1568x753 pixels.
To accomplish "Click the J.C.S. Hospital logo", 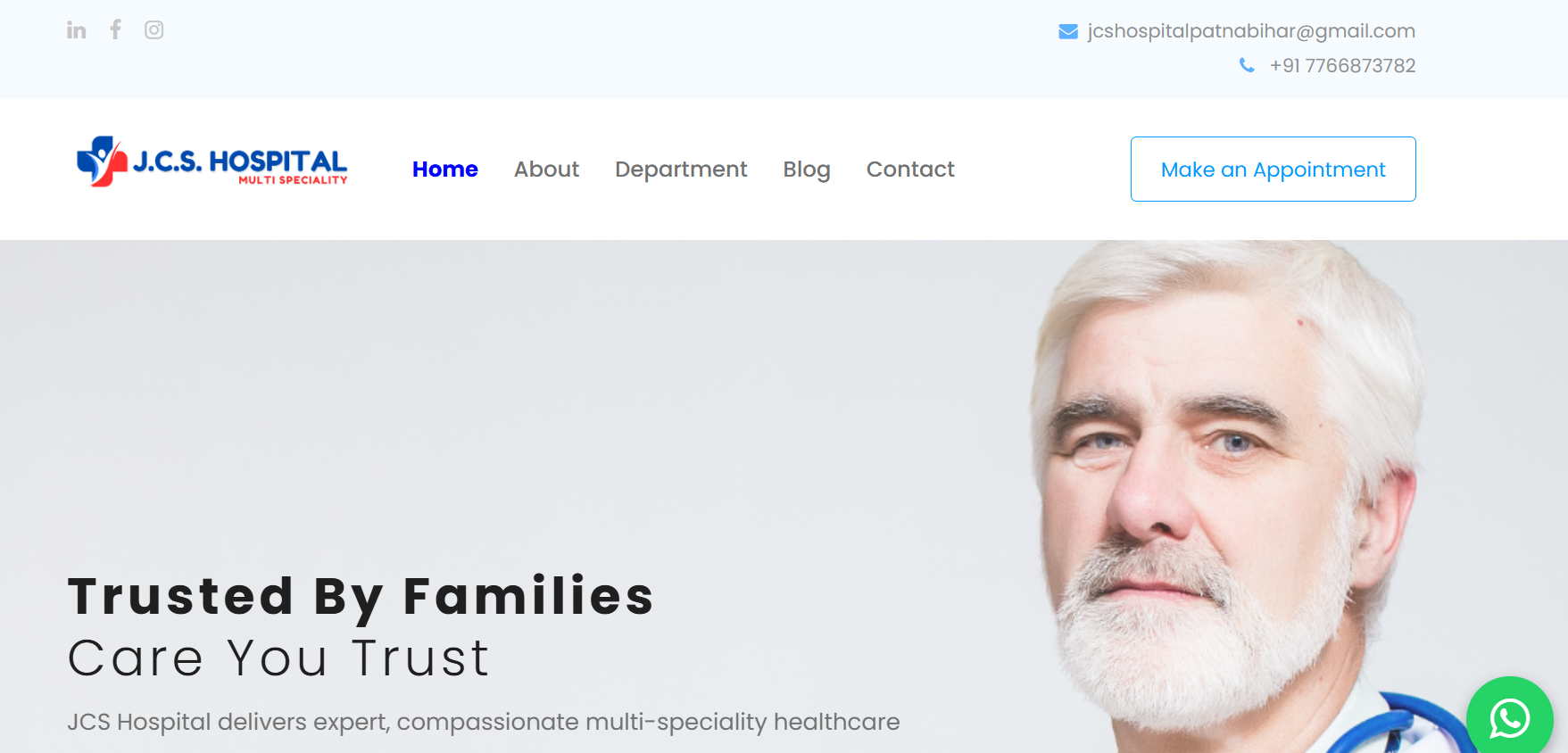I will (x=212, y=161).
